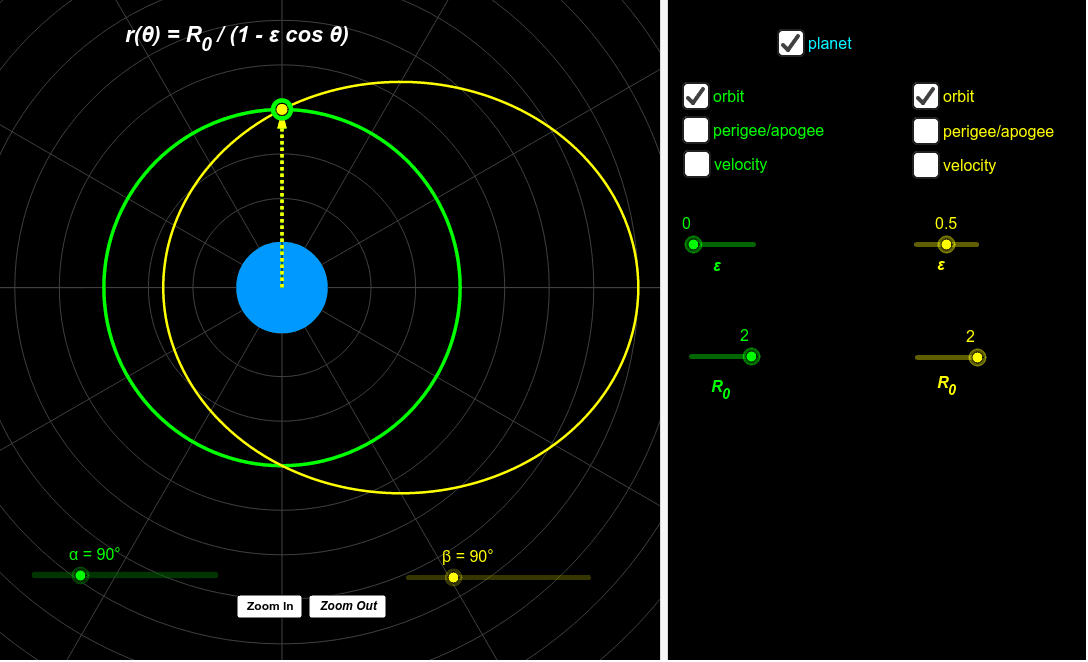
Task: Enable yellow perigee/apogee checkbox
Action: (926, 130)
